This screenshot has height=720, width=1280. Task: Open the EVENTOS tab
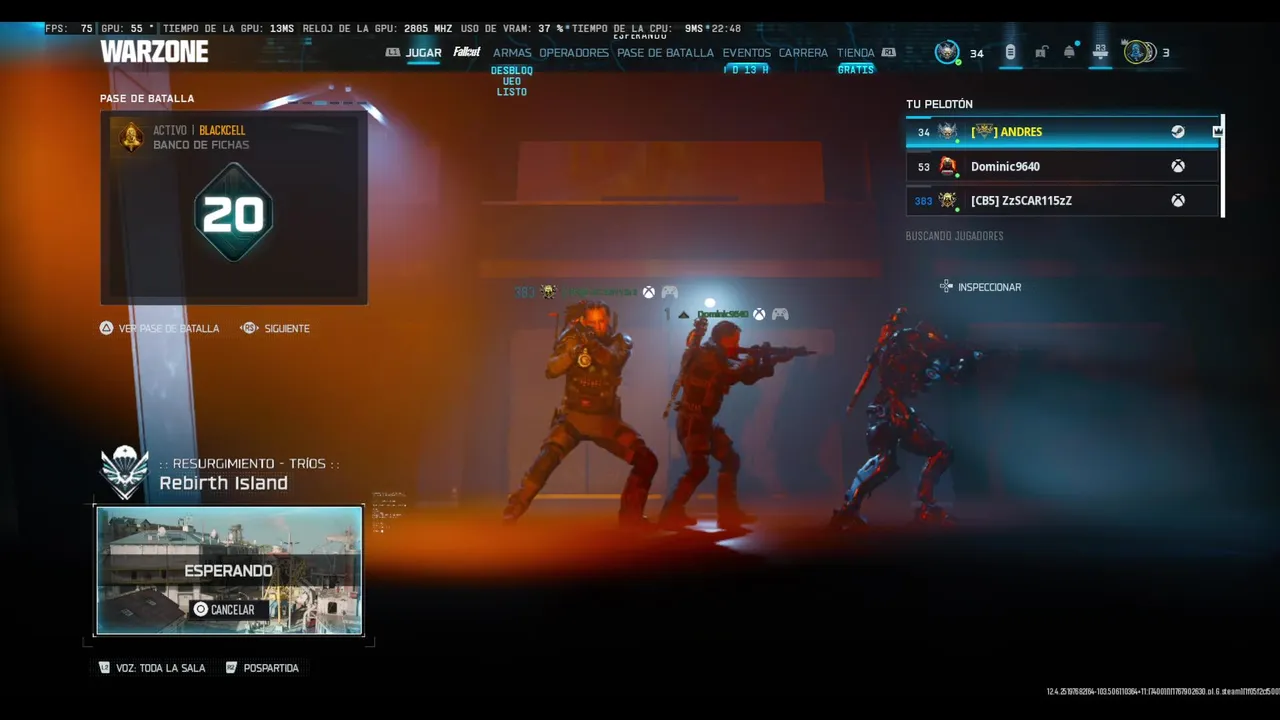click(x=747, y=53)
